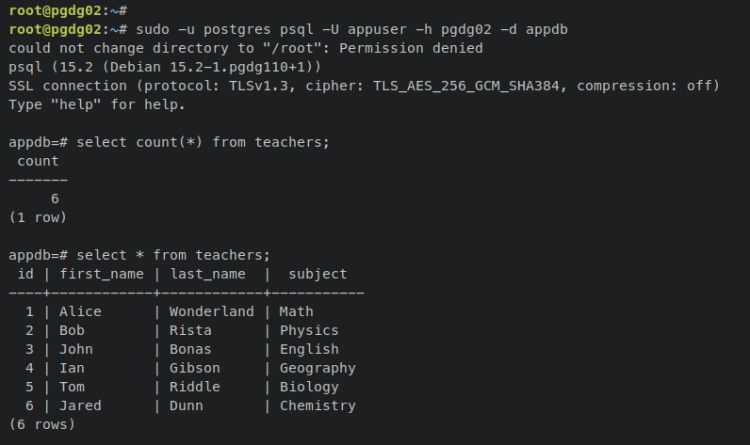The height and width of the screenshot is (445, 750).
Task: Click the subject column header
Action: point(317,274)
